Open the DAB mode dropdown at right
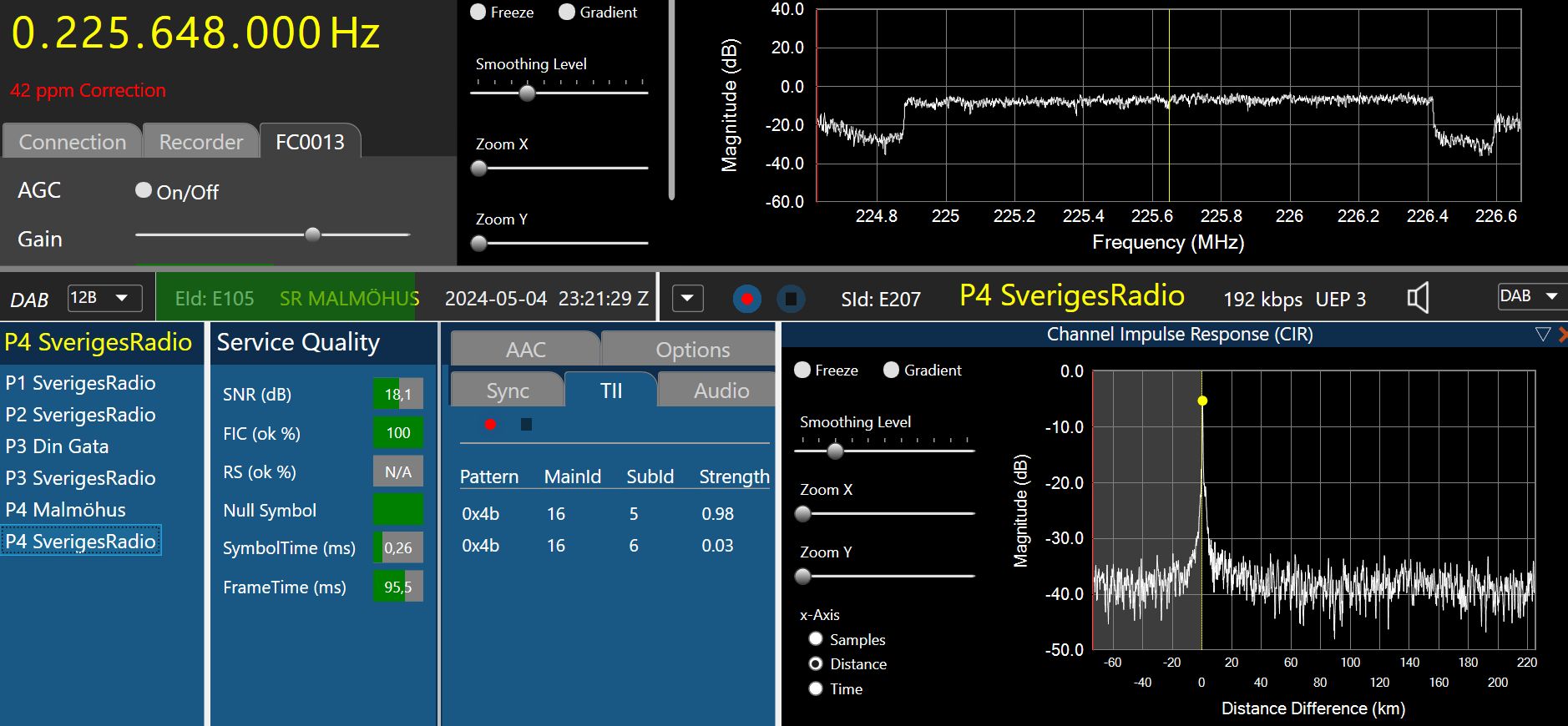Image resolution: width=1568 pixels, height=726 pixels. coord(1531,296)
